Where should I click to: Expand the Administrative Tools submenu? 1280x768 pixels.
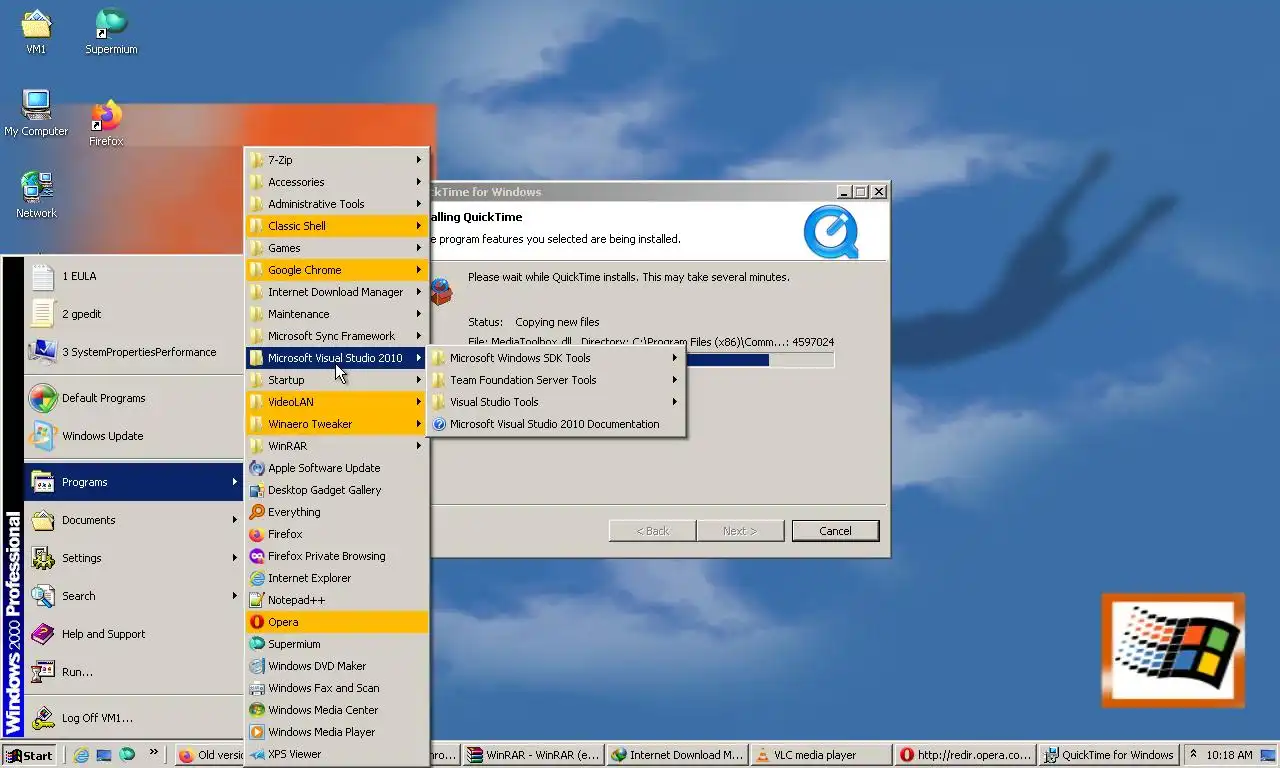click(419, 204)
